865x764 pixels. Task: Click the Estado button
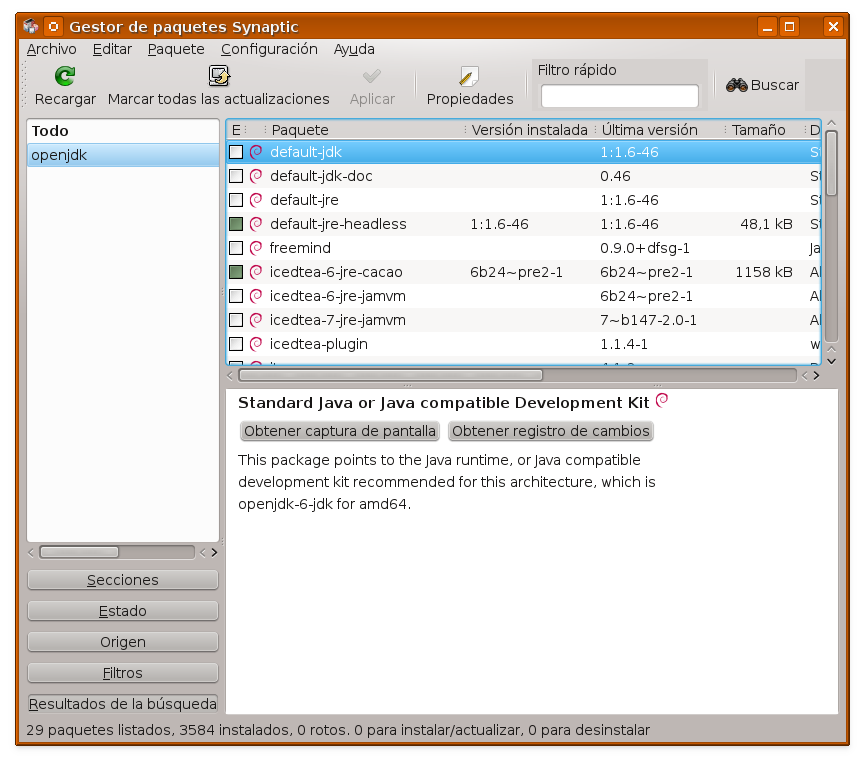point(122,611)
